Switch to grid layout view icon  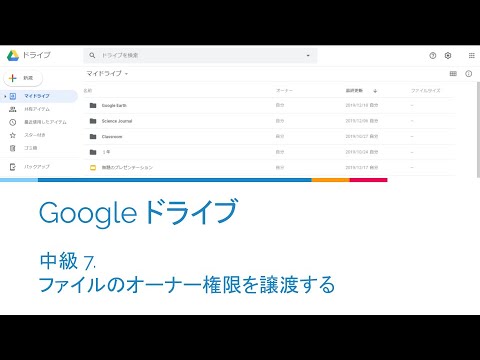[453, 74]
